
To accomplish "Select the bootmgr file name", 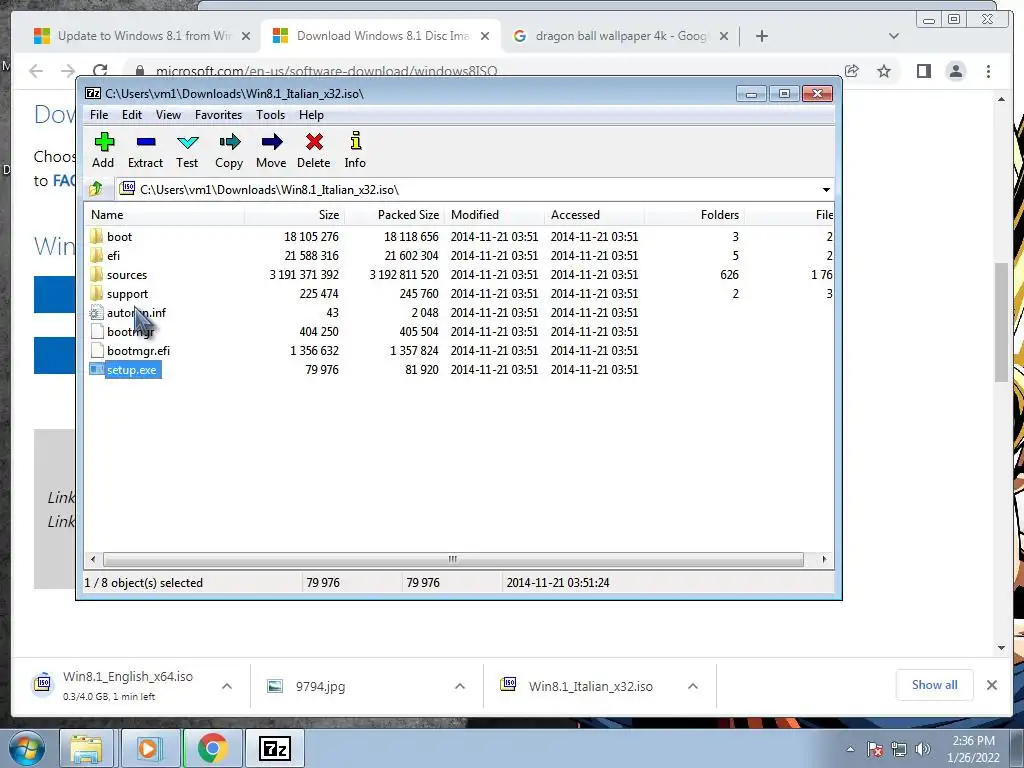I will point(131,332).
